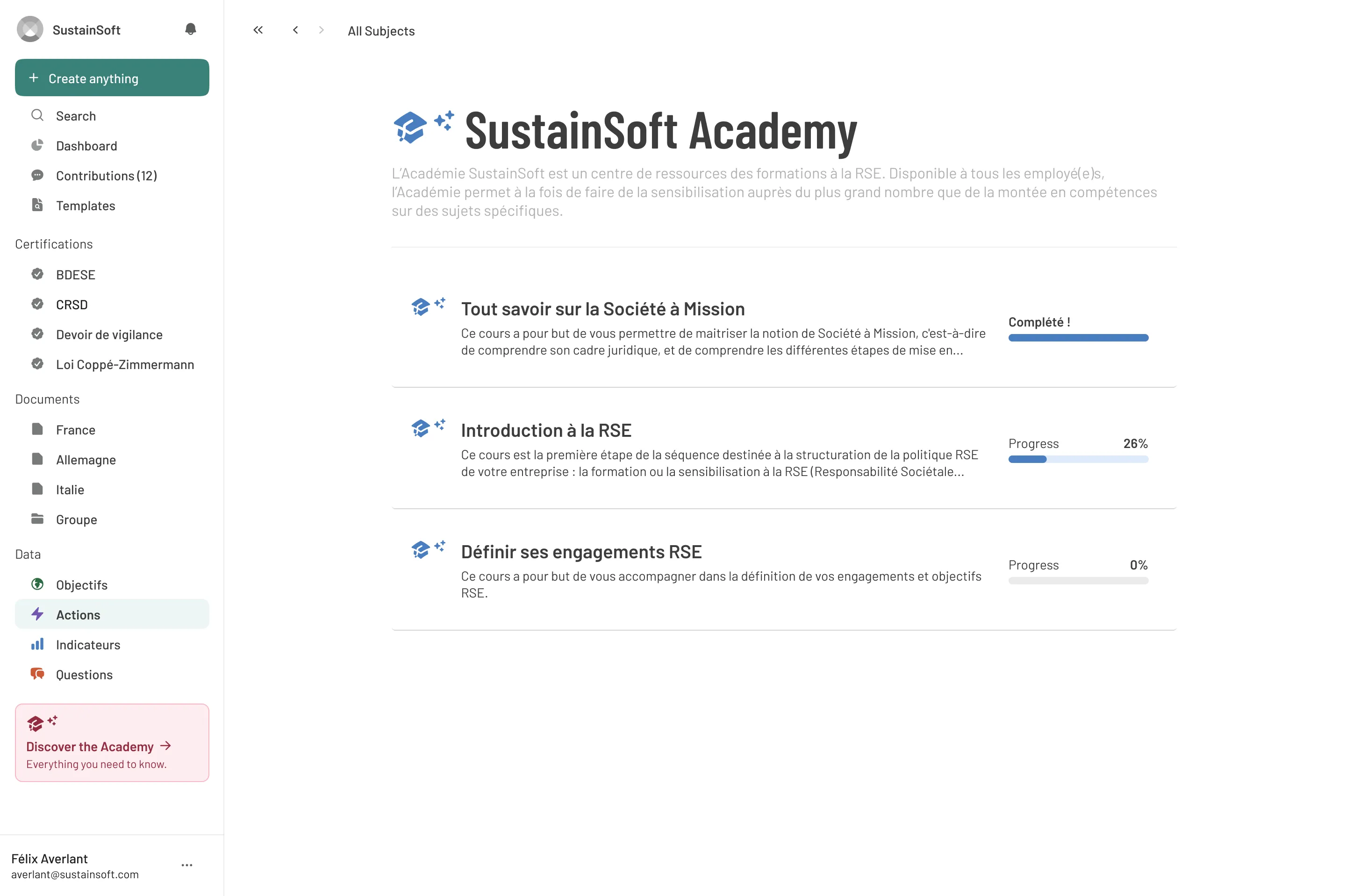The width and height of the screenshot is (1346, 896).
Task: Click the SustainSoft workspace avatar
Action: point(30,30)
